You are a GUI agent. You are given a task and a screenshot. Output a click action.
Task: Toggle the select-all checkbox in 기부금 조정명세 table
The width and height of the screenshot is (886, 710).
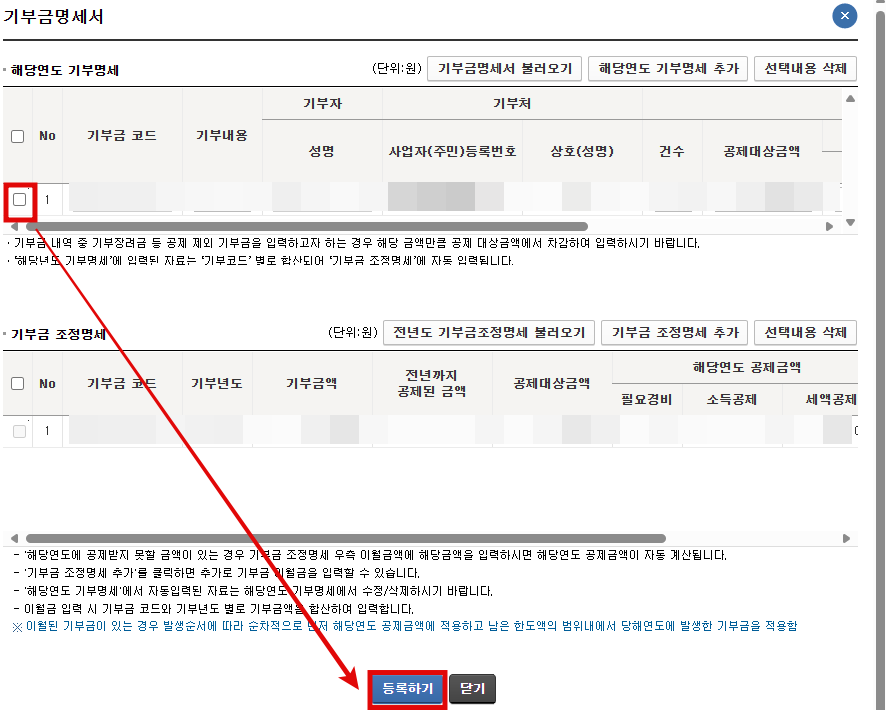(16, 383)
